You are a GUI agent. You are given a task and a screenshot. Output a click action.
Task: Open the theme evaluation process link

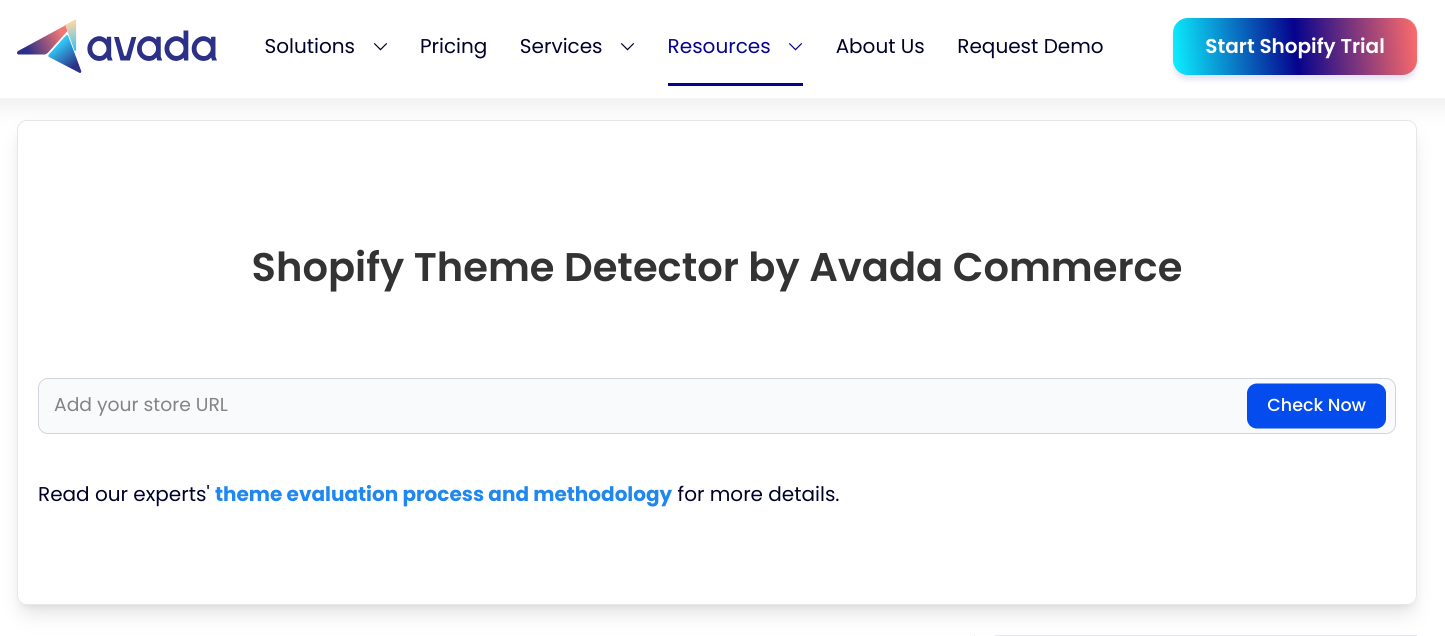[x=443, y=494]
